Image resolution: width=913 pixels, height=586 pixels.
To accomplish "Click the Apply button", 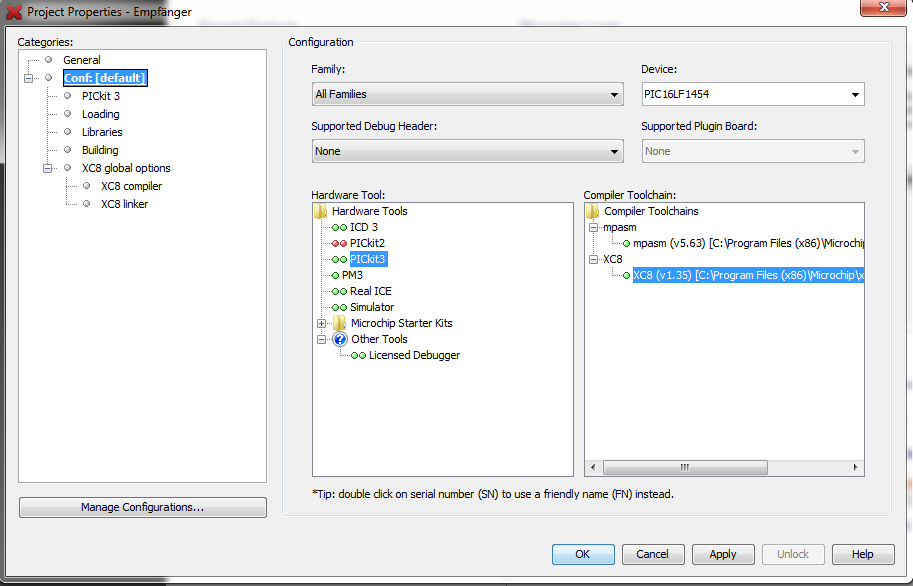I will 723,555.
